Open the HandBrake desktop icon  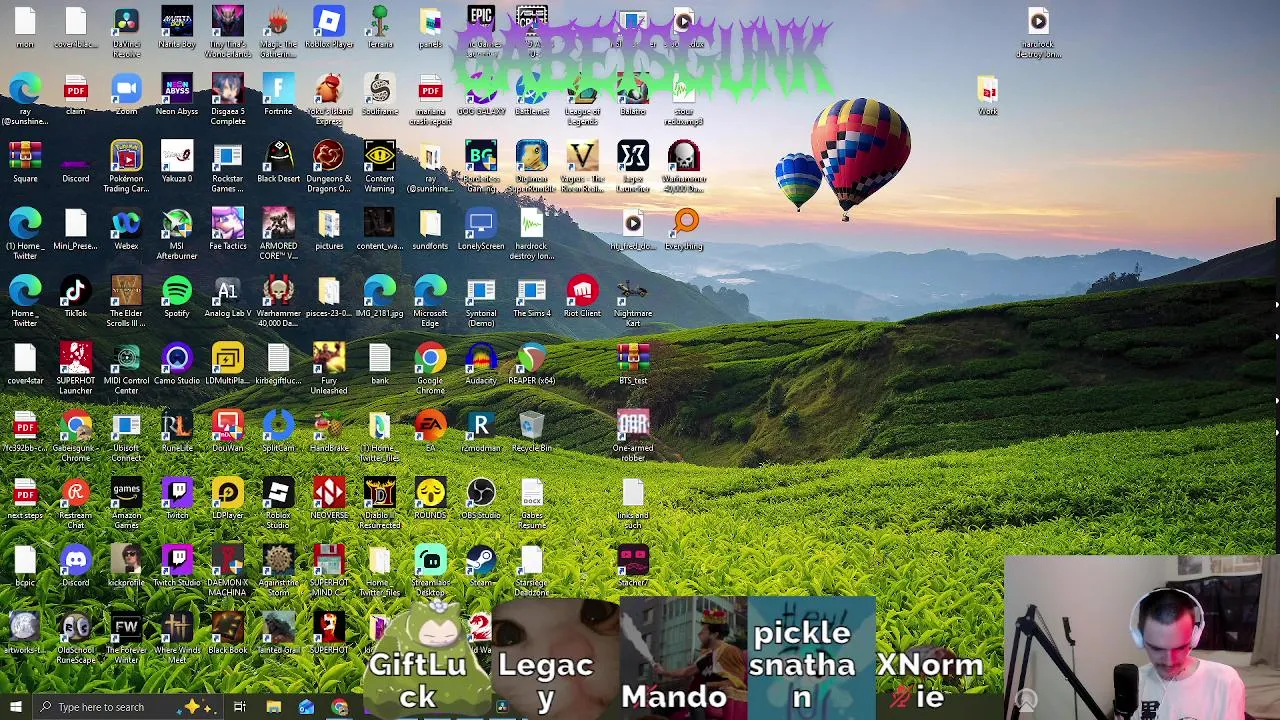[x=329, y=432]
